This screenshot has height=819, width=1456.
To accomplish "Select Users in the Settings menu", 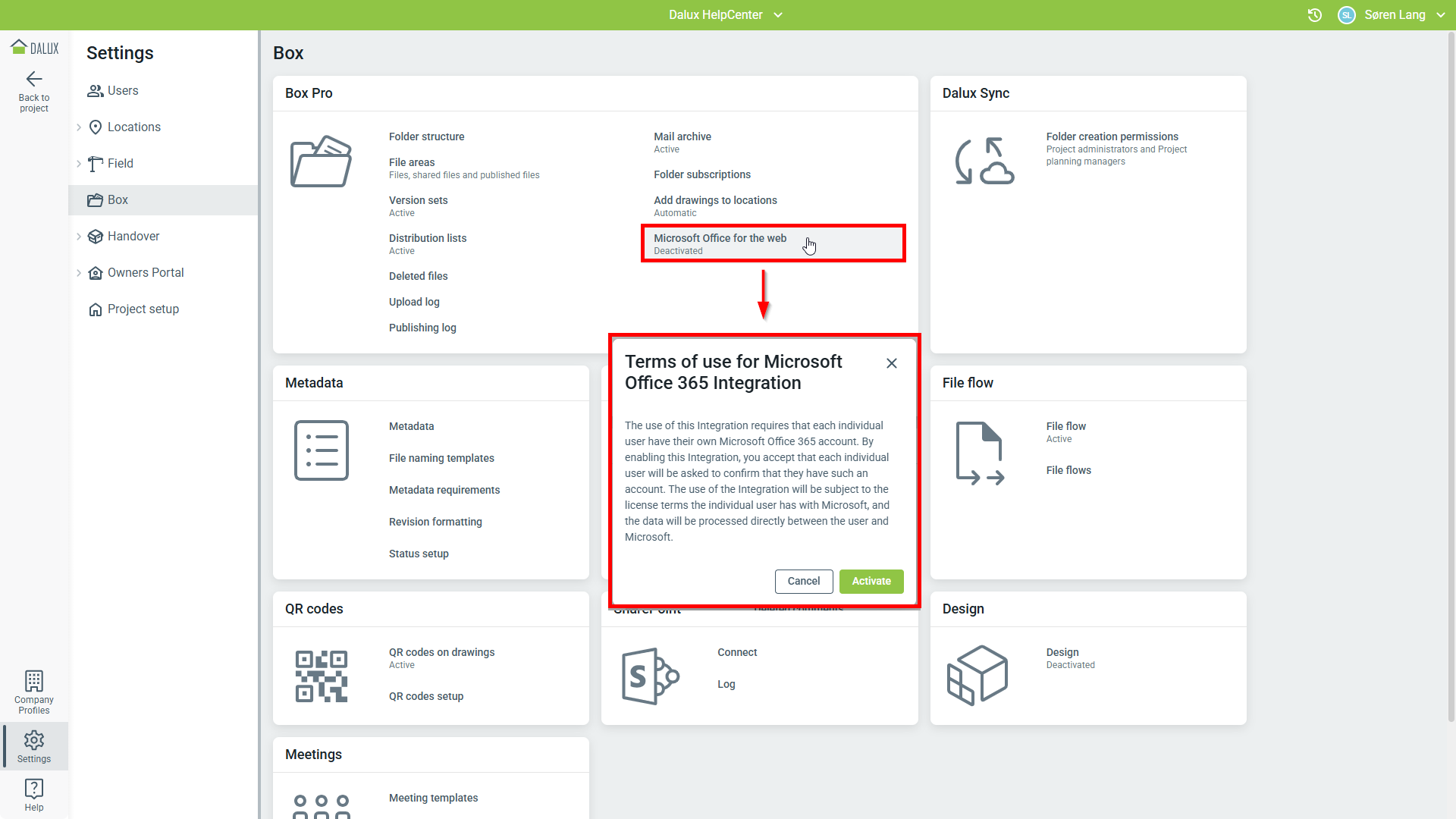I will pyautogui.click(x=123, y=91).
